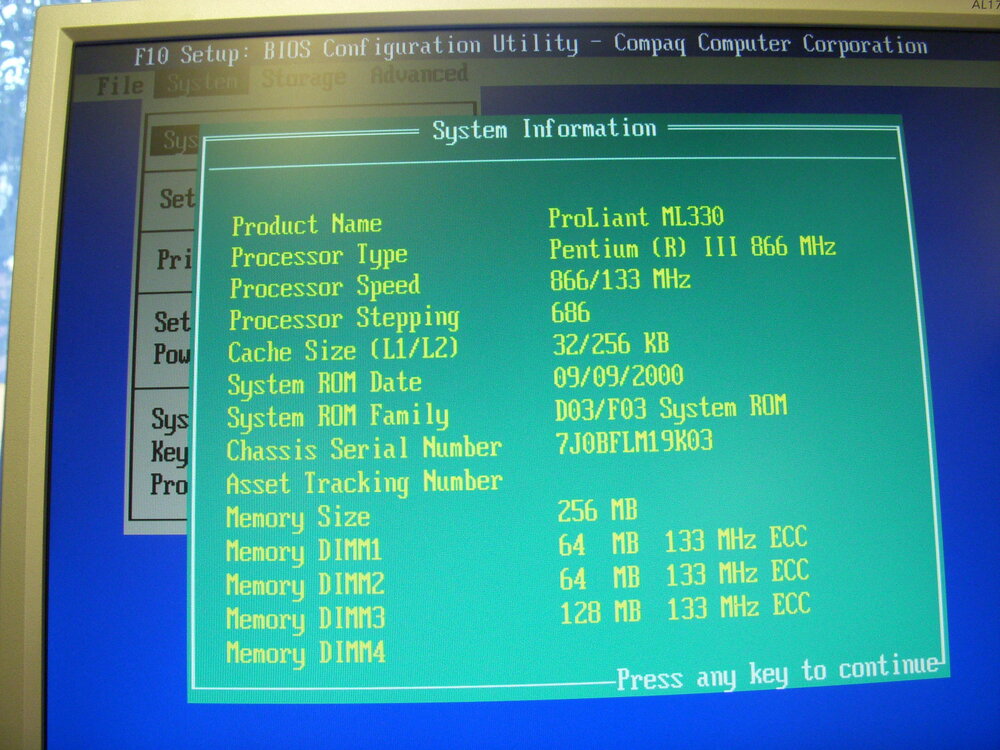
Task: Click the 32/256 KB cache value
Action: pyautogui.click(x=611, y=344)
